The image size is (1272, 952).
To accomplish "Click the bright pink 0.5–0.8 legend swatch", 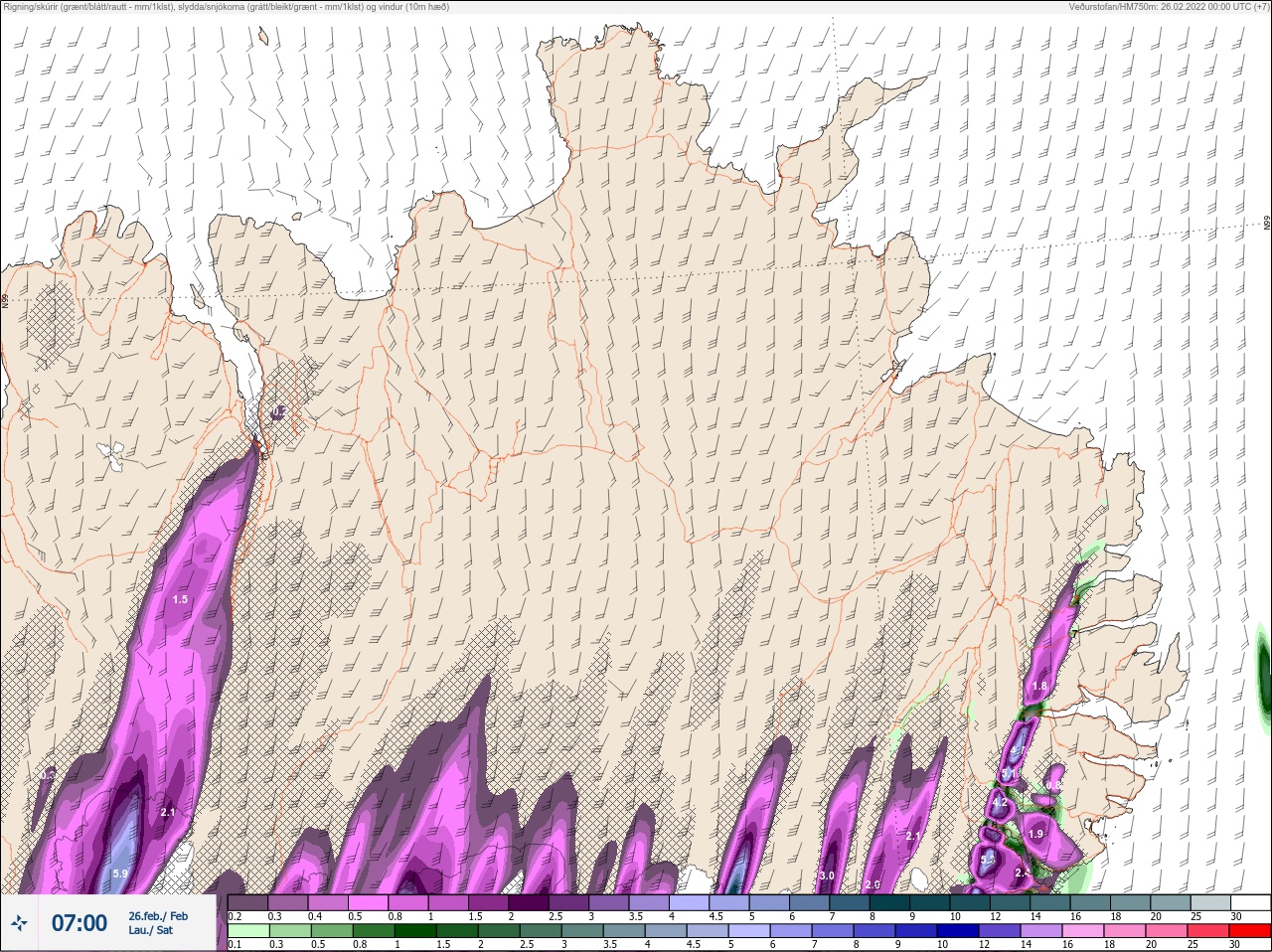I will 370,903.
